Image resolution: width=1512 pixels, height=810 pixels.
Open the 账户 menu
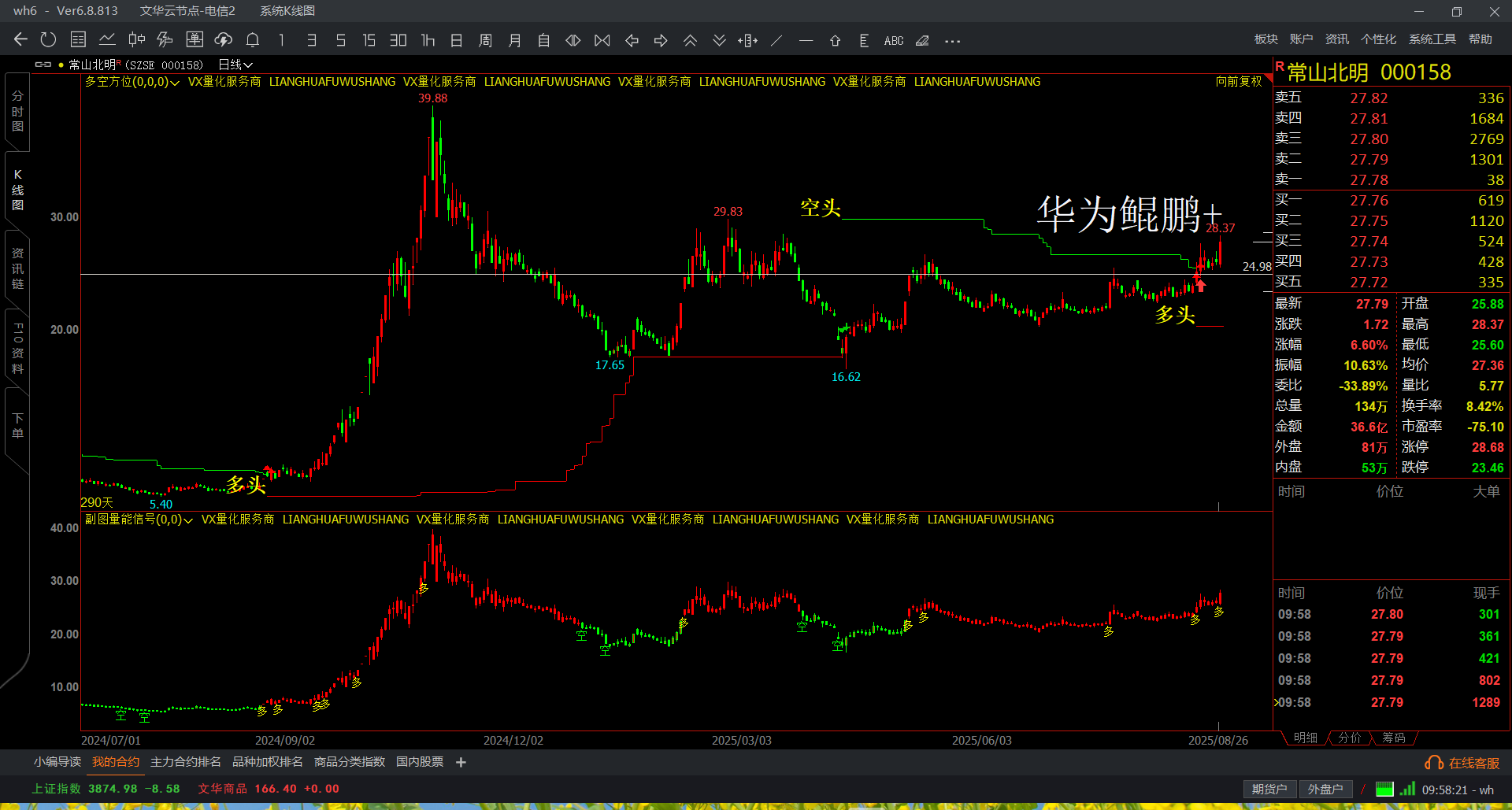1302,39
